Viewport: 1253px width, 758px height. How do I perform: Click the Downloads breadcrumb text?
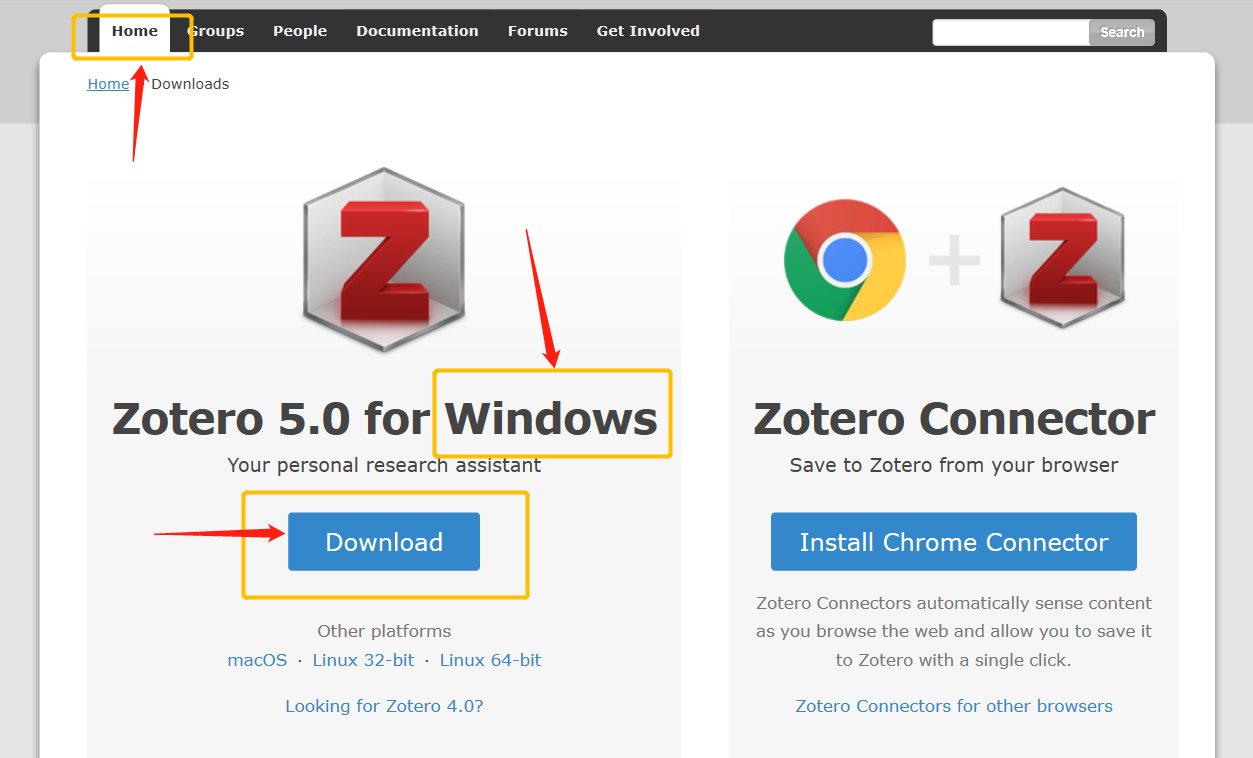click(x=190, y=84)
